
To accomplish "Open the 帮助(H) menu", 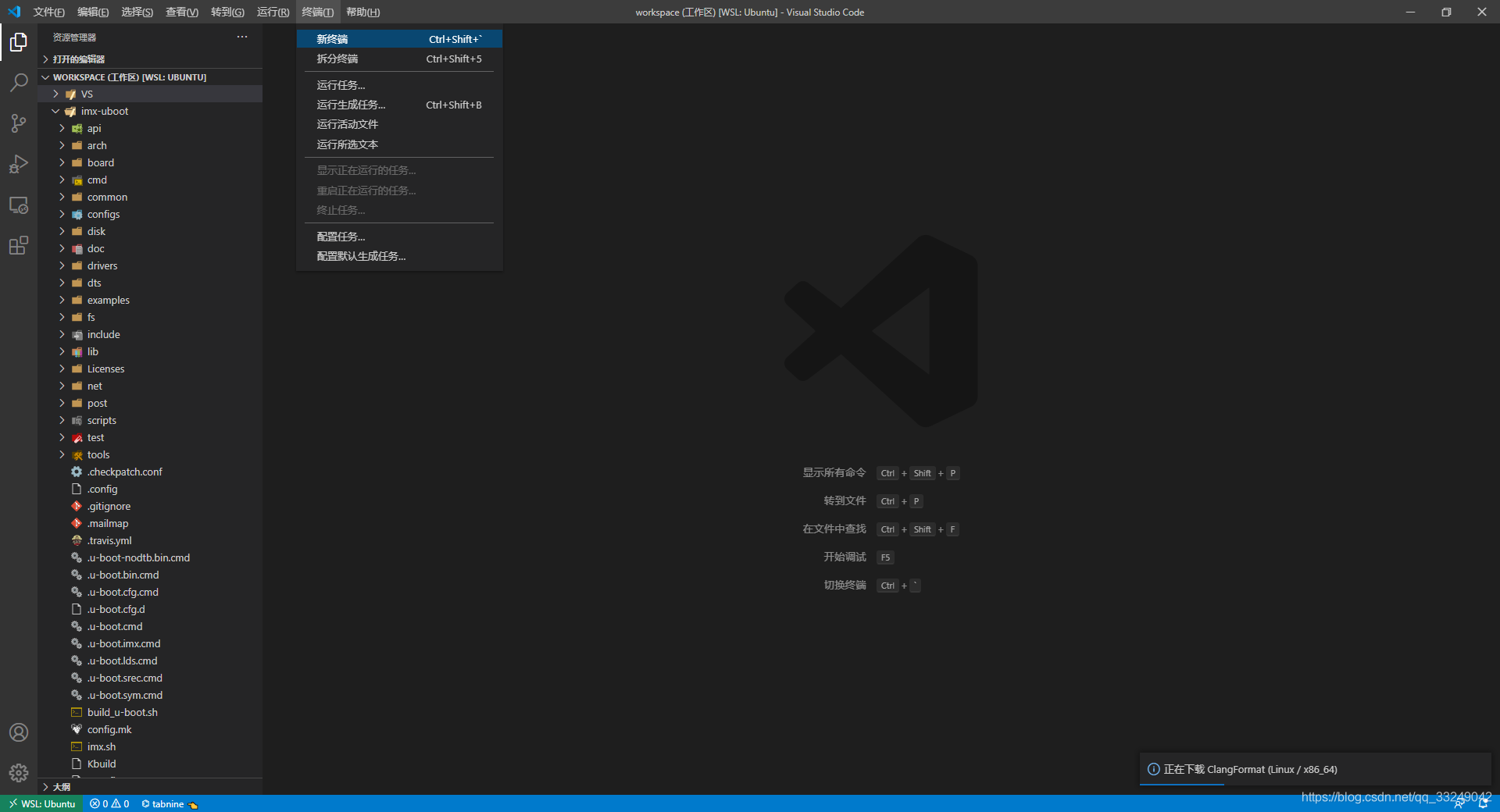I will [362, 12].
